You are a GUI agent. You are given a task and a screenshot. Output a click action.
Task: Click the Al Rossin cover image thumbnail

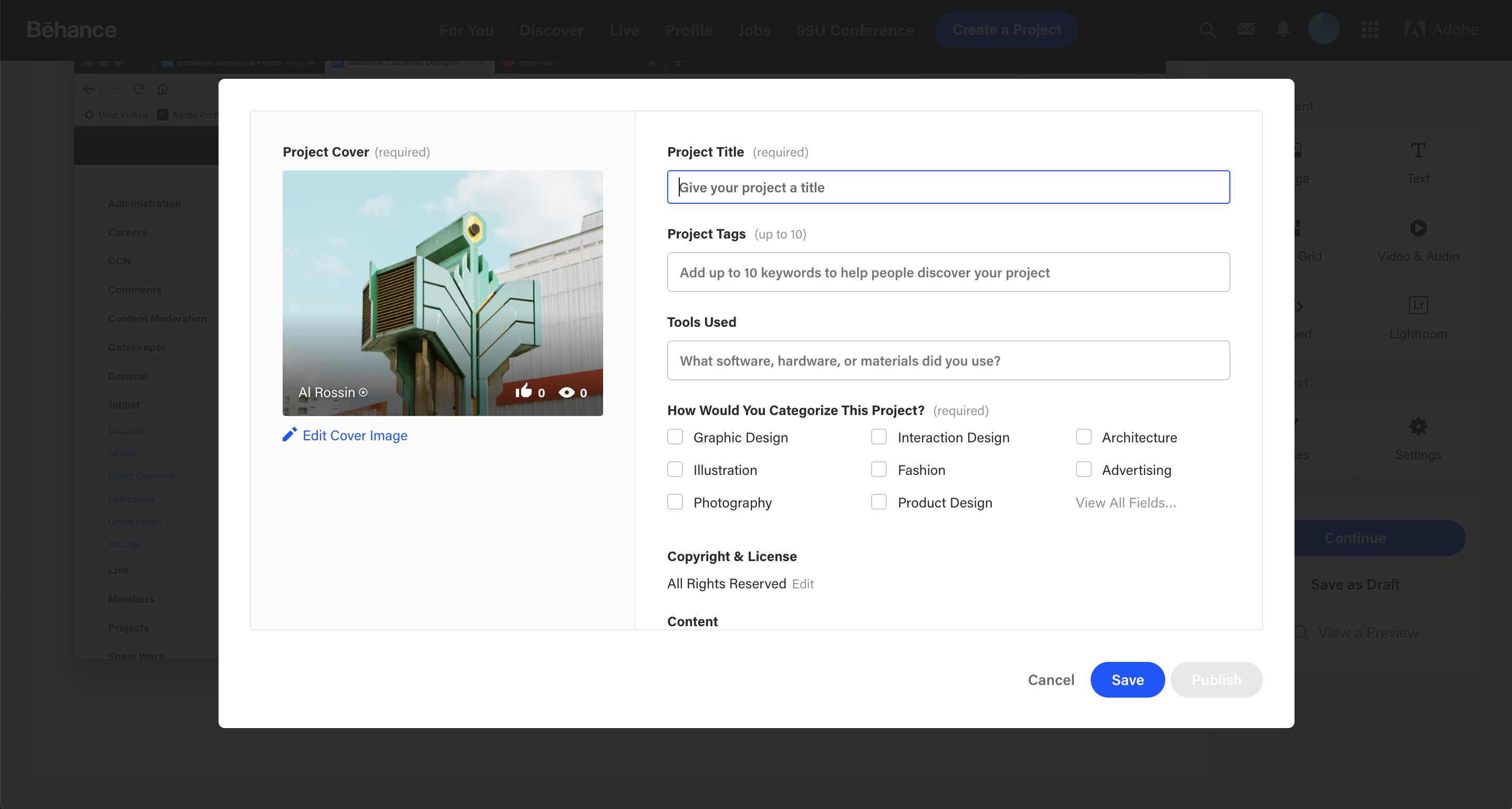point(442,292)
